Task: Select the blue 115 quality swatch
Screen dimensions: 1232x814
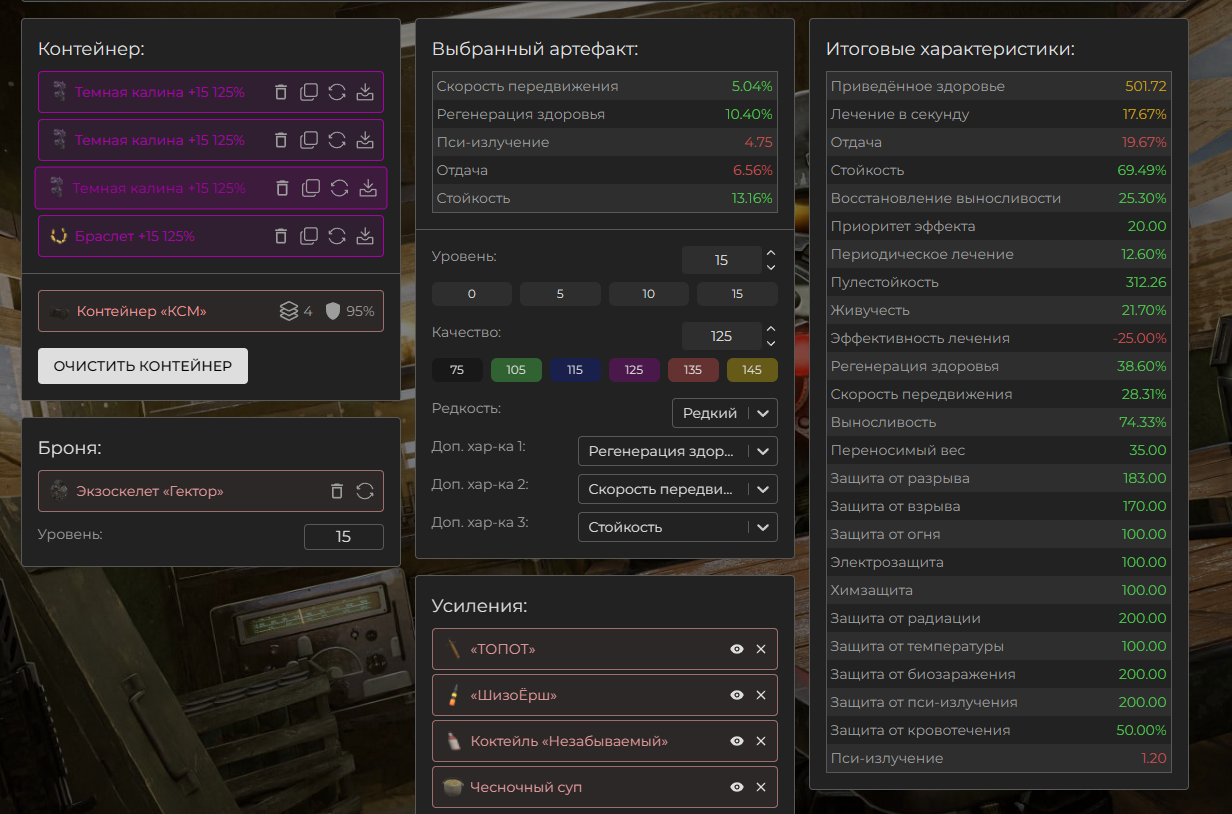Action: point(575,370)
